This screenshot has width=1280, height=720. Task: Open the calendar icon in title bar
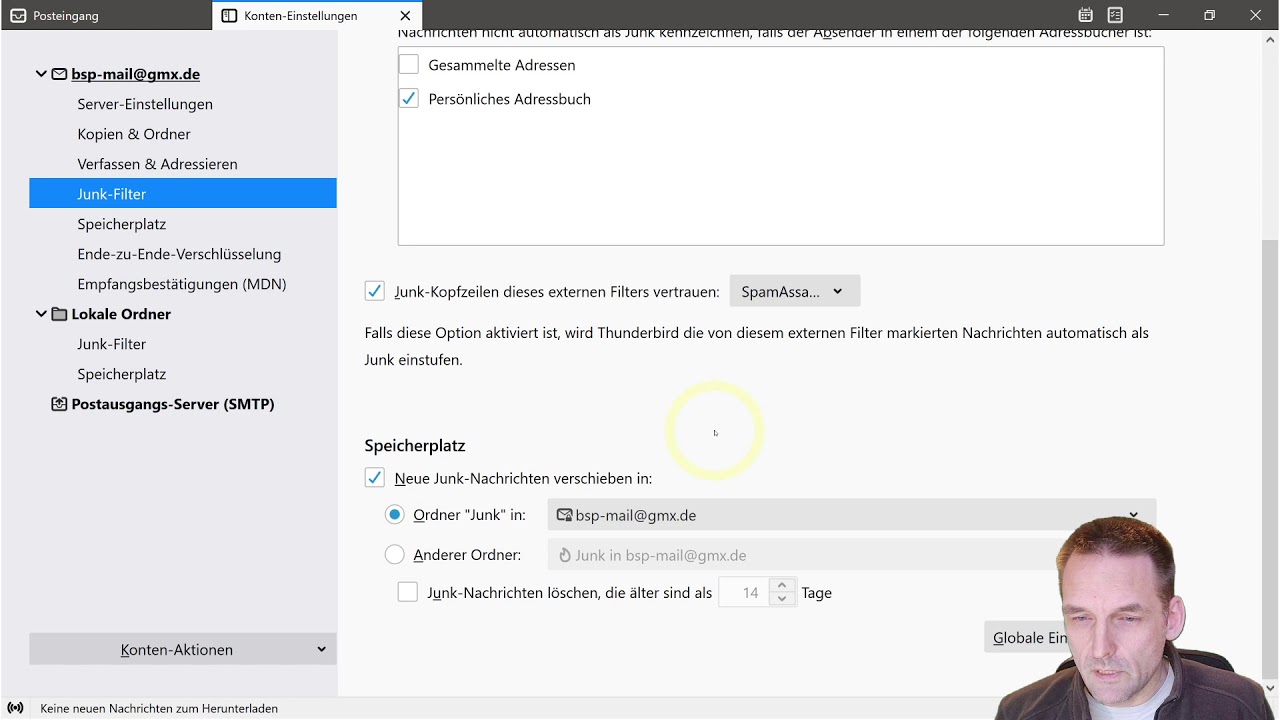(x=1085, y=15)
